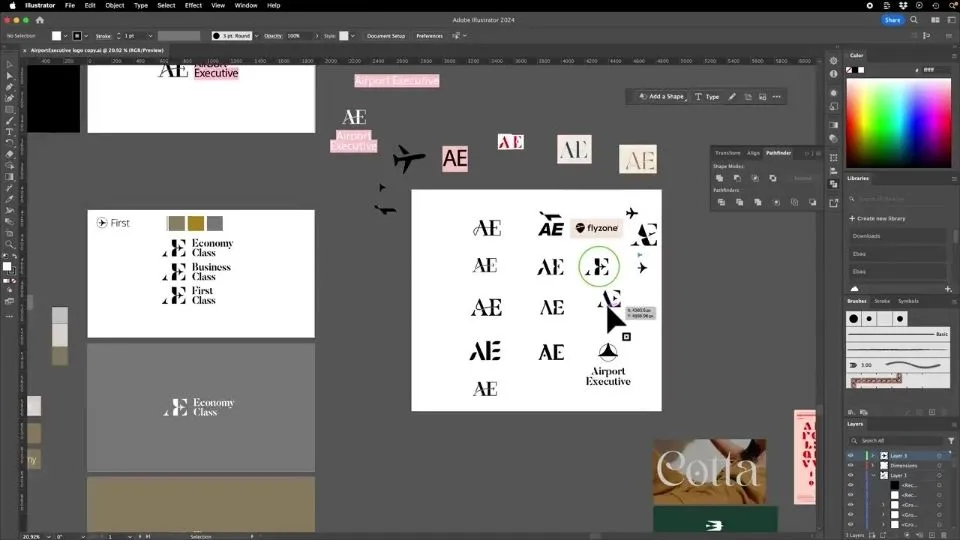The width and height of the screenshot is (960, 540).
Task: Collapse Layer 1 disclosure arrow
Action: (x=873, y=475)
